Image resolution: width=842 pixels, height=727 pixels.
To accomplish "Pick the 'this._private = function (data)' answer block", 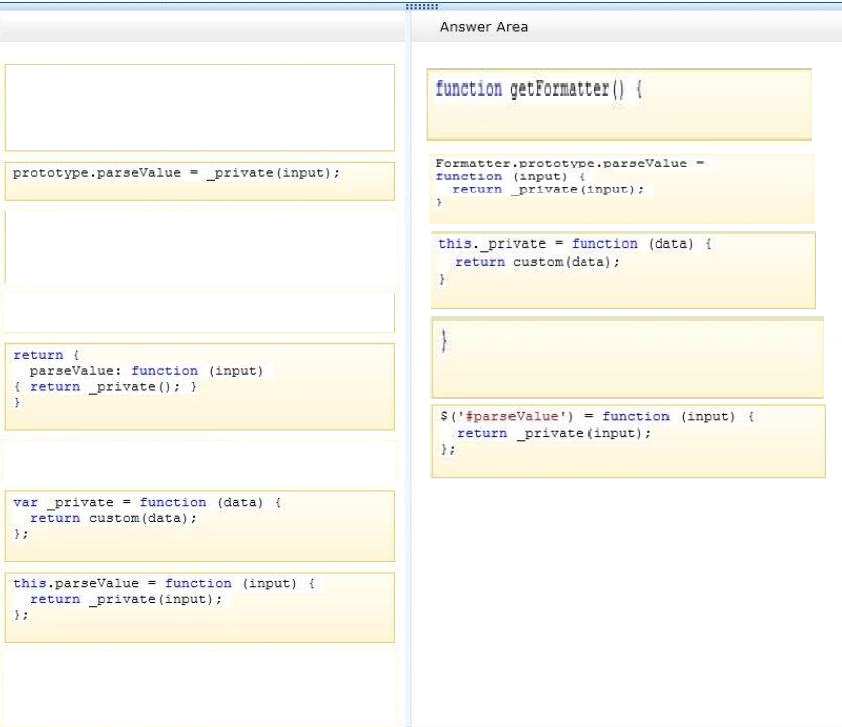I will (623, 270).
